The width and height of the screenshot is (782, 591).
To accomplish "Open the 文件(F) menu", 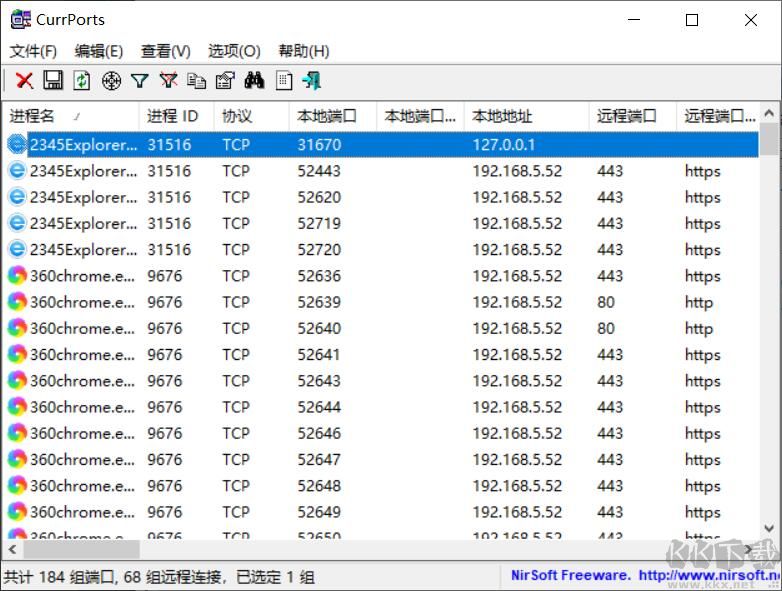I will [33, 51].
